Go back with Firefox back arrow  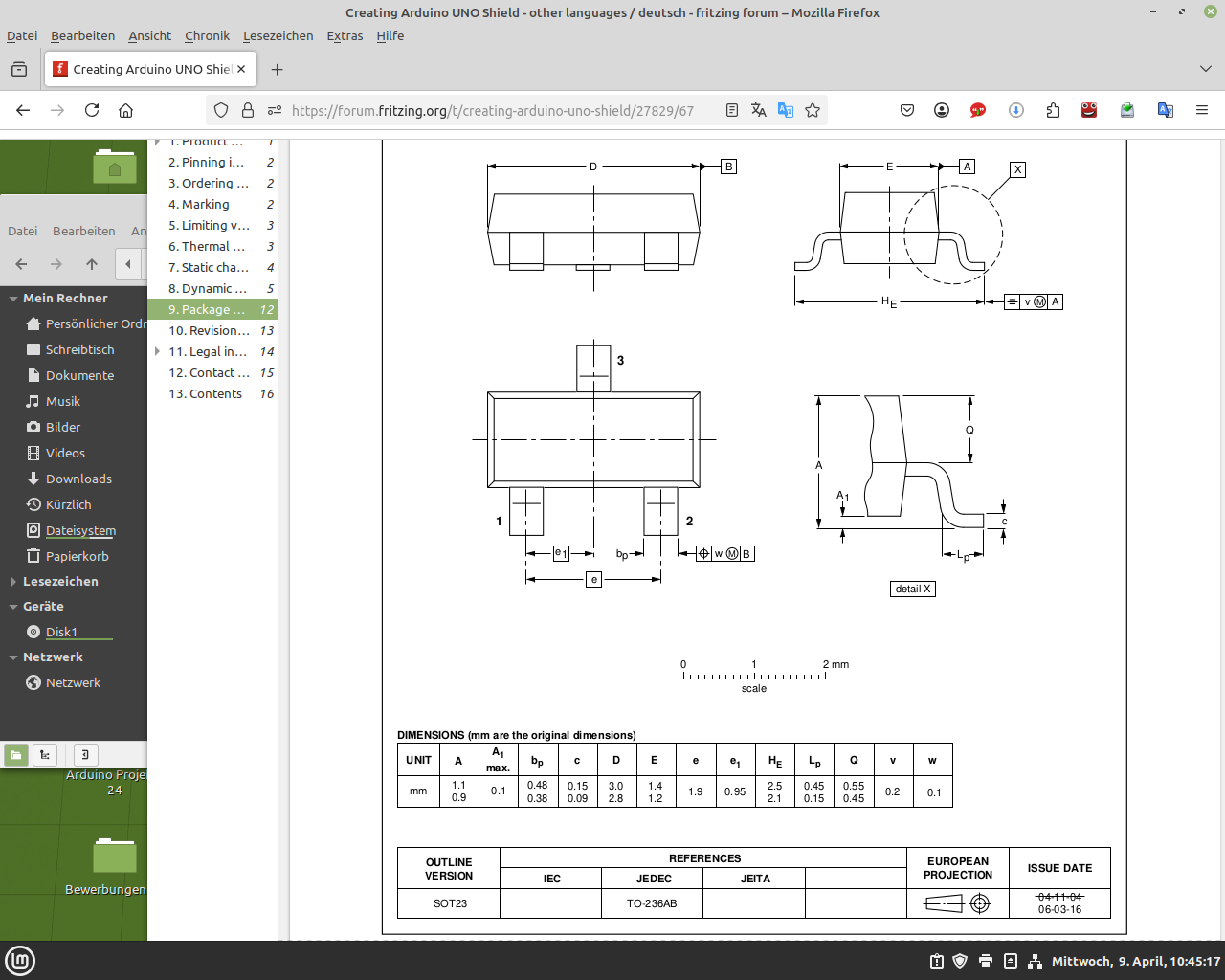(23, 110)
